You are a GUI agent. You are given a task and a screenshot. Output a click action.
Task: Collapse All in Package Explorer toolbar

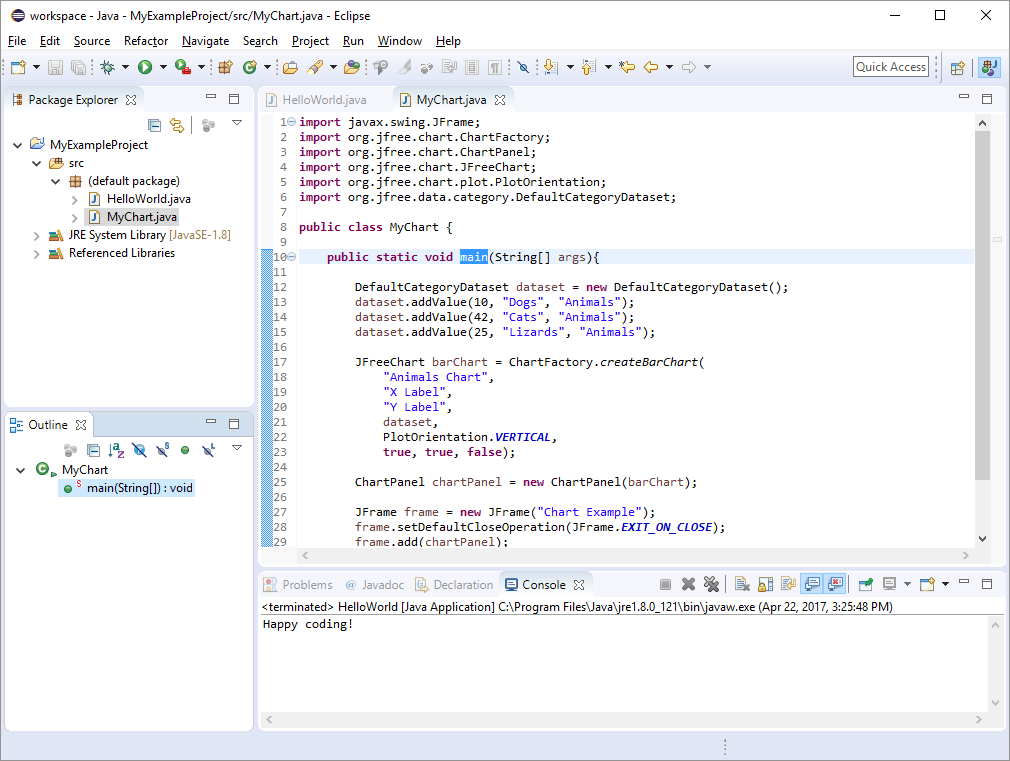pos(155,124)
